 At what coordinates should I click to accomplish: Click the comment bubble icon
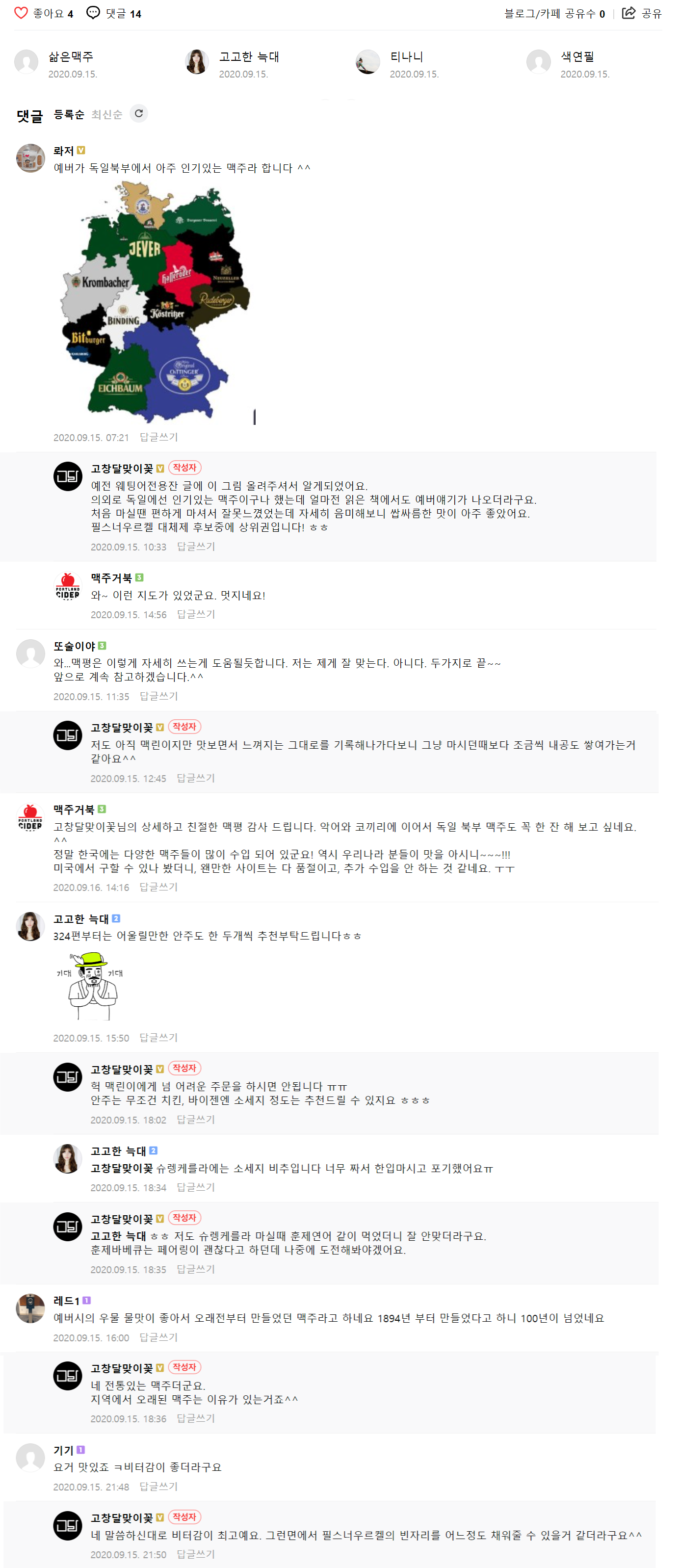(x=93, y=13)
